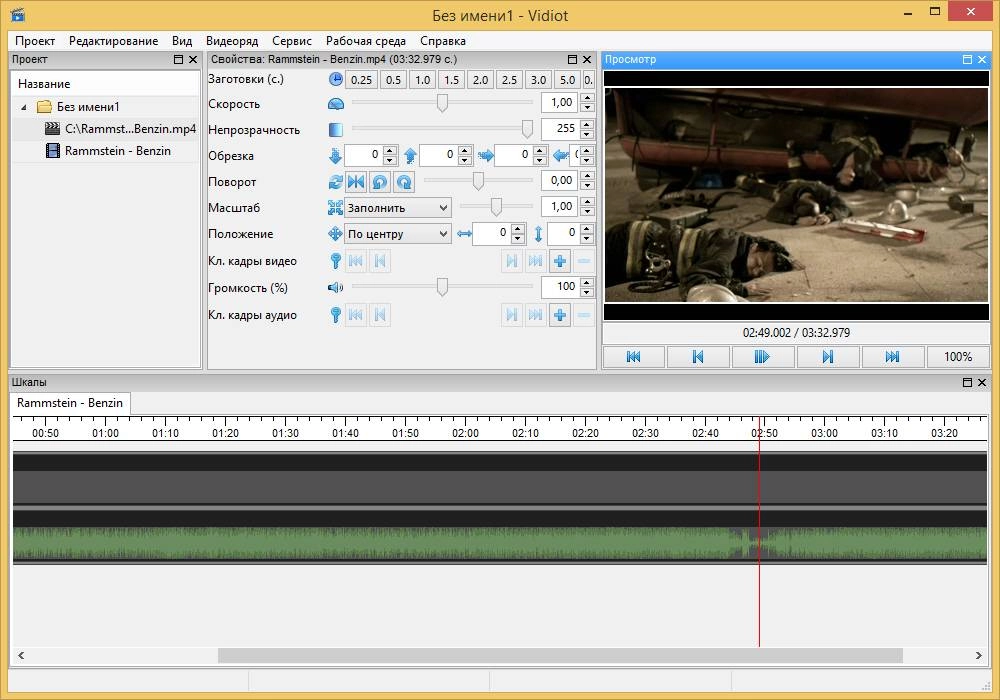1000x700 pixels.
Task: Click the Непрозрачность slider handle
Action: 527,129
